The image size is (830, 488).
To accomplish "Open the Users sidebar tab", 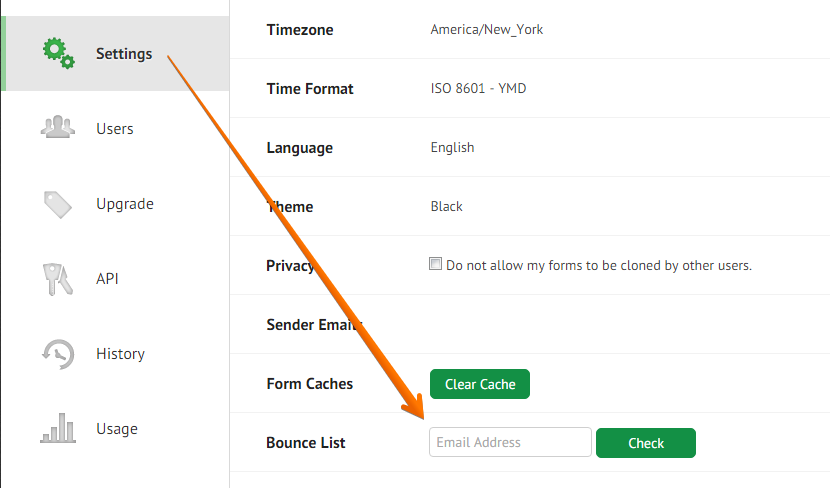I will (x=115, y=129).
